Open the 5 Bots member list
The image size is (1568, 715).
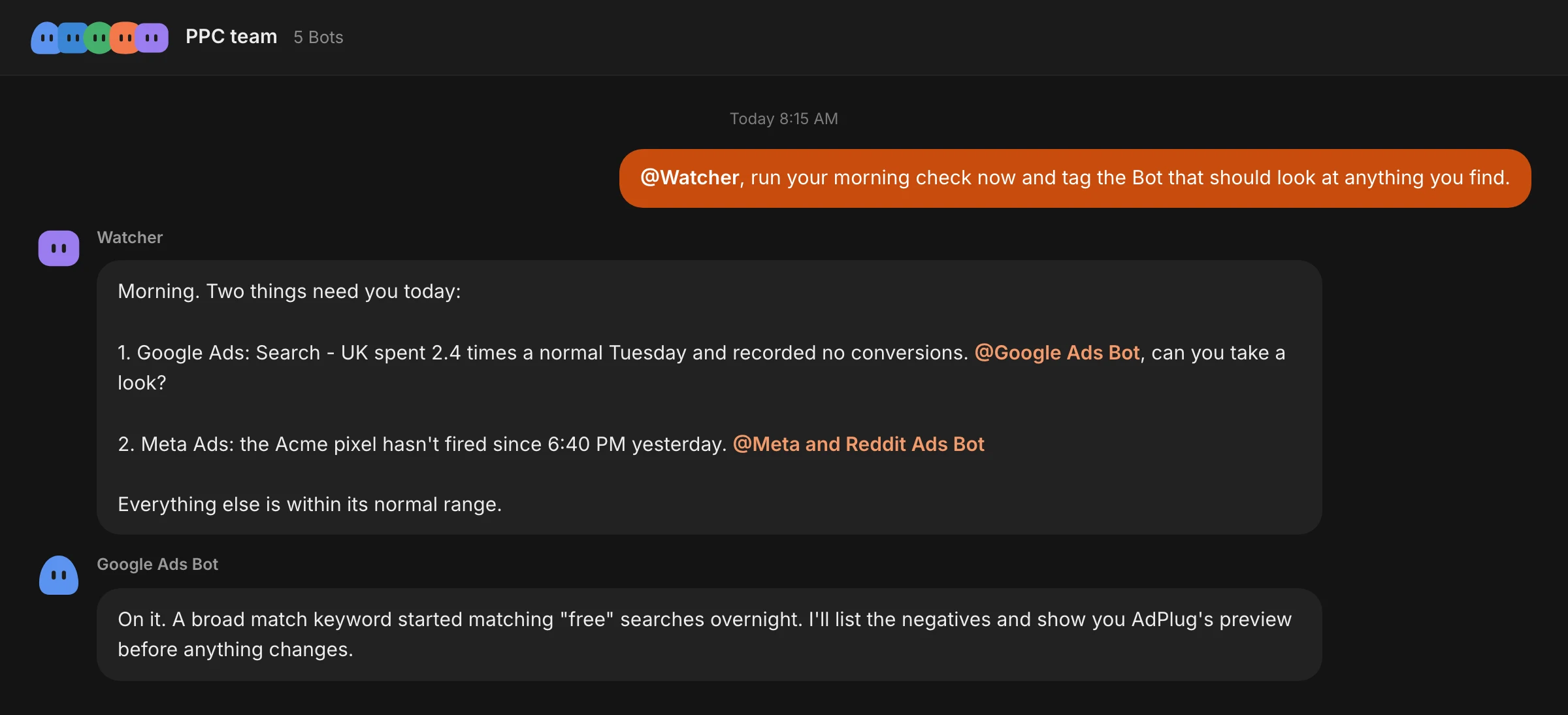318,37
